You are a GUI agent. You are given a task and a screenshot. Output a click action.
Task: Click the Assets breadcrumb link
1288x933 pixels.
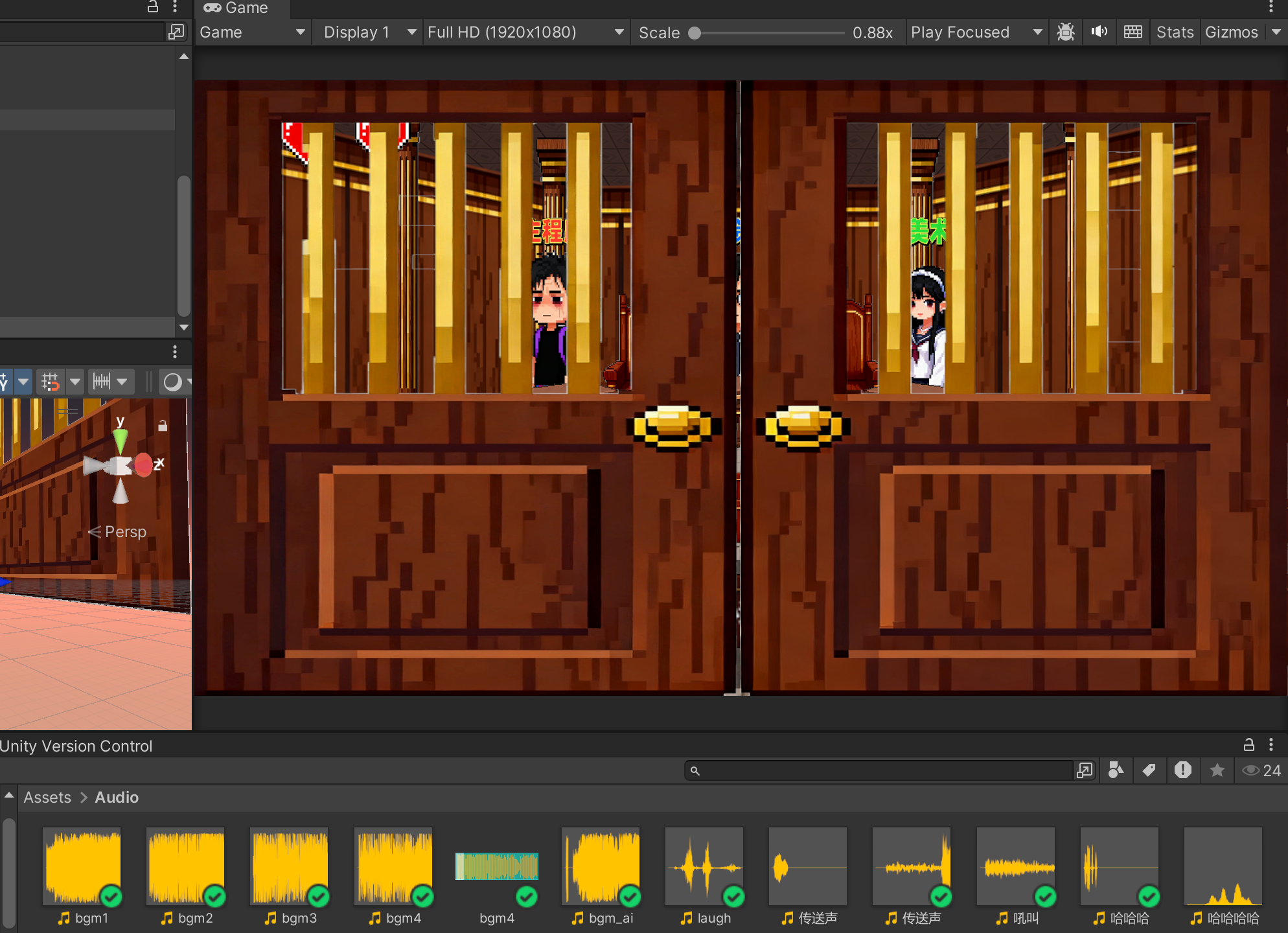coord(47,798)
